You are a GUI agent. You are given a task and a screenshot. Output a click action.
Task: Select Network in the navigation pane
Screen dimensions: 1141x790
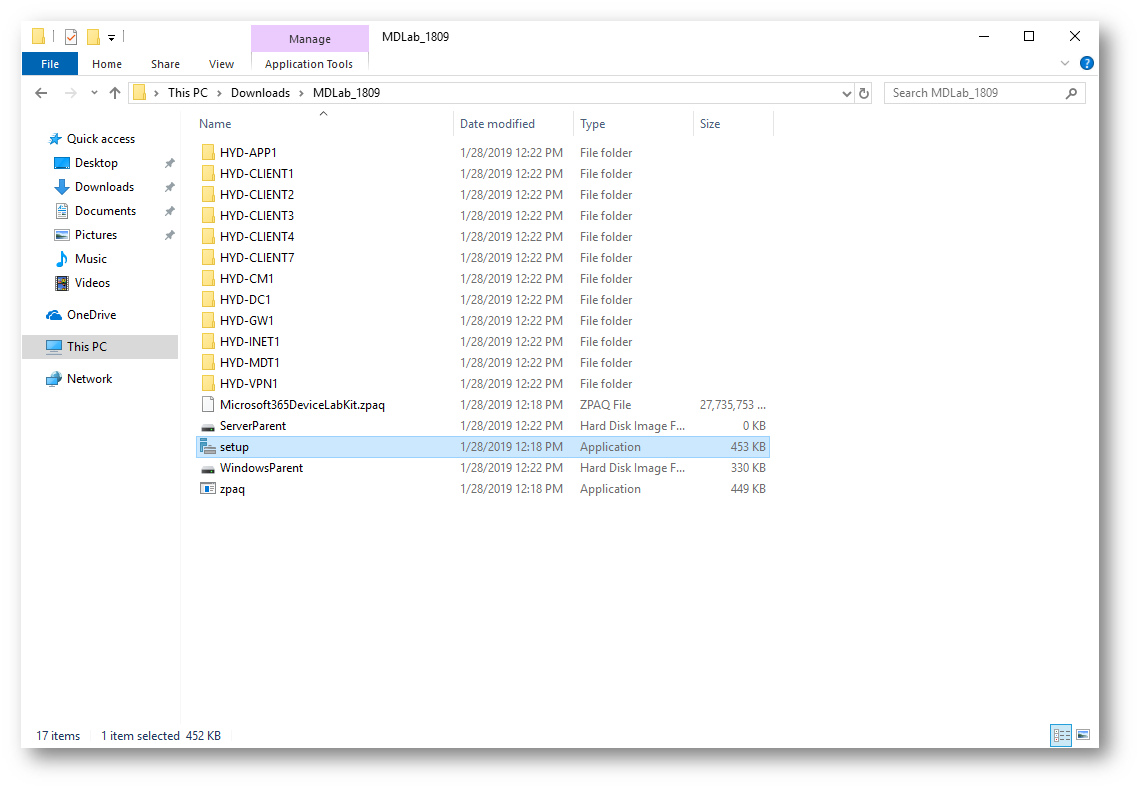[90, 379]
